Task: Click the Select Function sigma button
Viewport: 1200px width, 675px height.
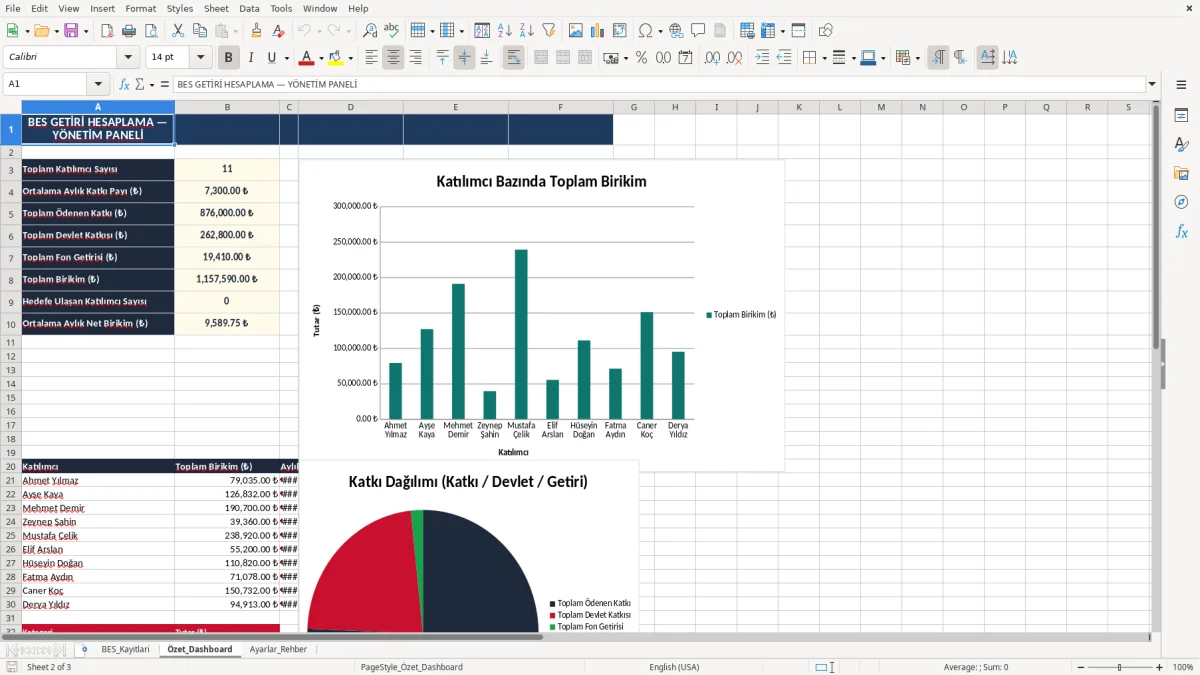Action: [140, 84]
